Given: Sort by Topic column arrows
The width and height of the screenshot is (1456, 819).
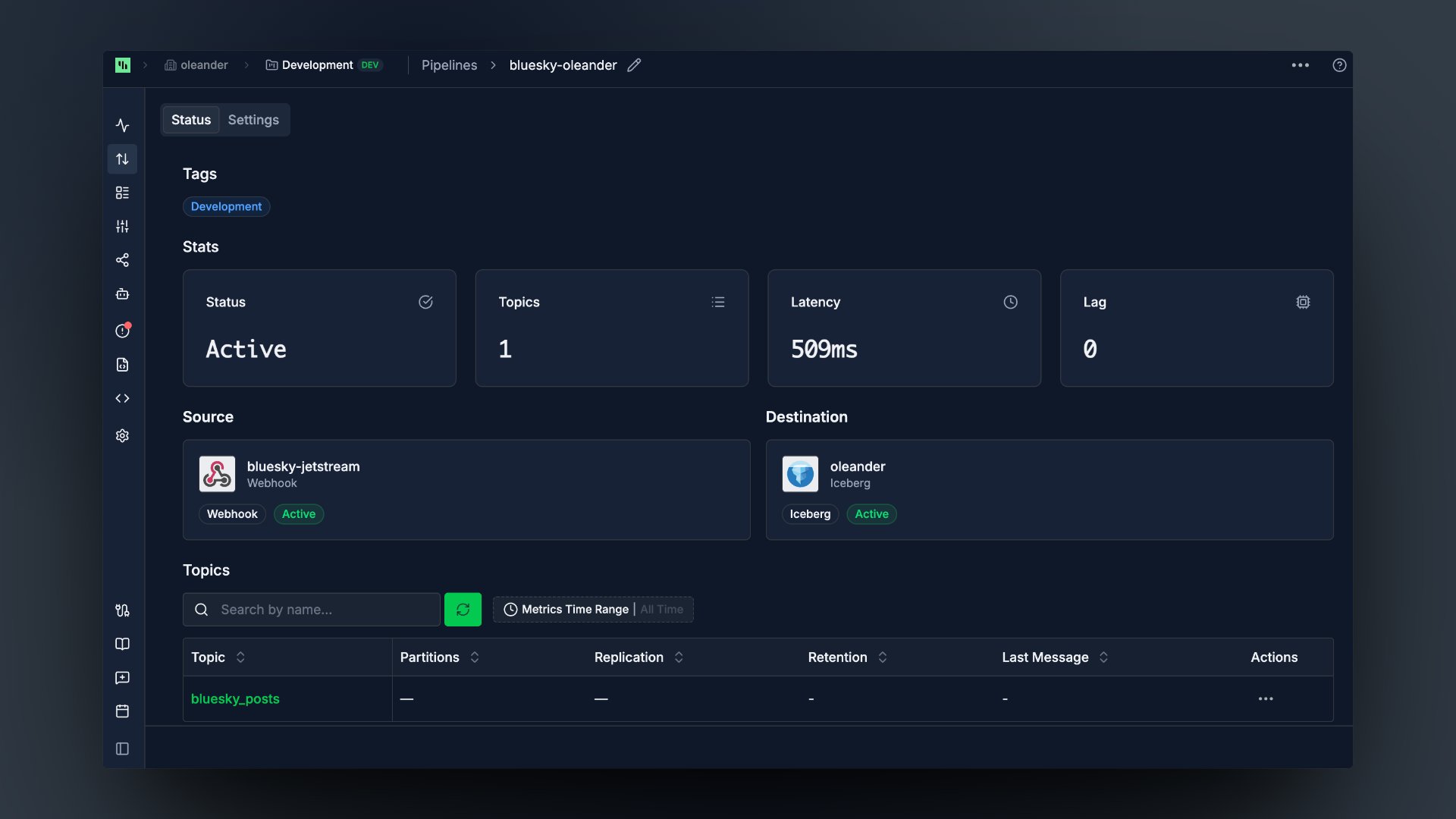Looking at the screenshot, I should [240, 657].
